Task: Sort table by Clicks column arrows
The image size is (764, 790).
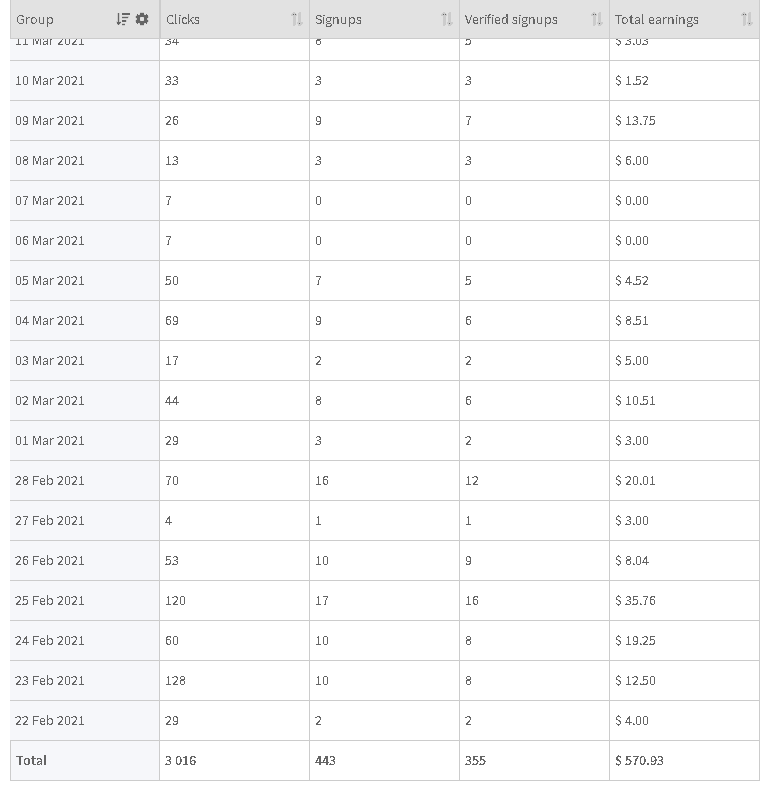Action: [297, 19]
